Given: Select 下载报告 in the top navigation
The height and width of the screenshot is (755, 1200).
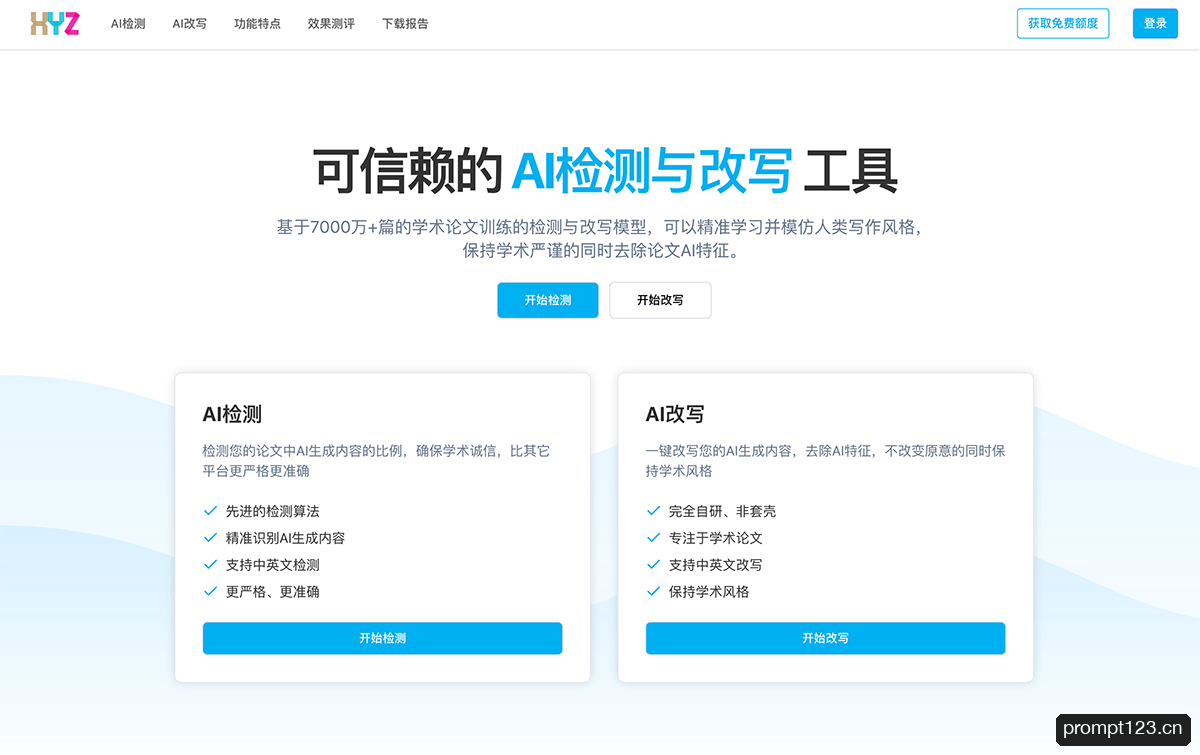Looking at the screenshot, I should (x=405, y=24).
